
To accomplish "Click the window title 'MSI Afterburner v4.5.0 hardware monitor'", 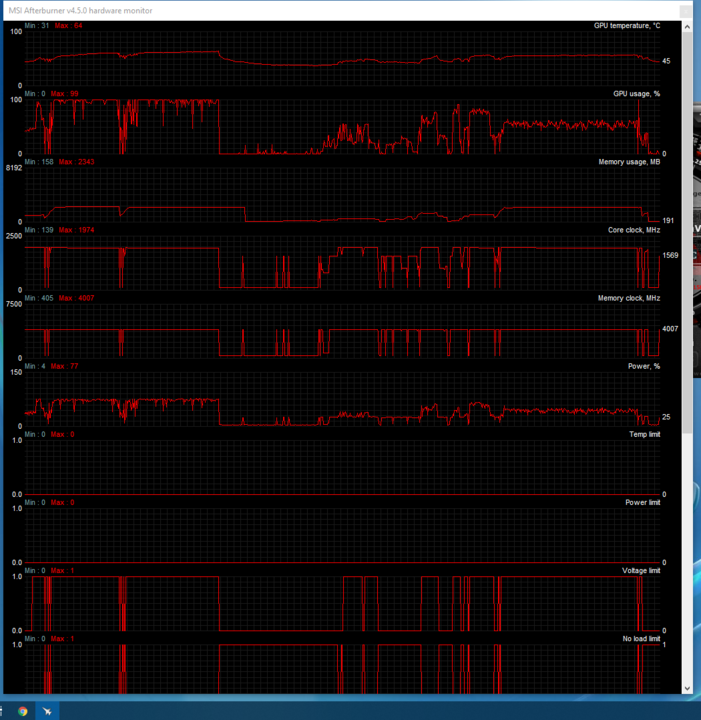I will (x=80, y=11).
